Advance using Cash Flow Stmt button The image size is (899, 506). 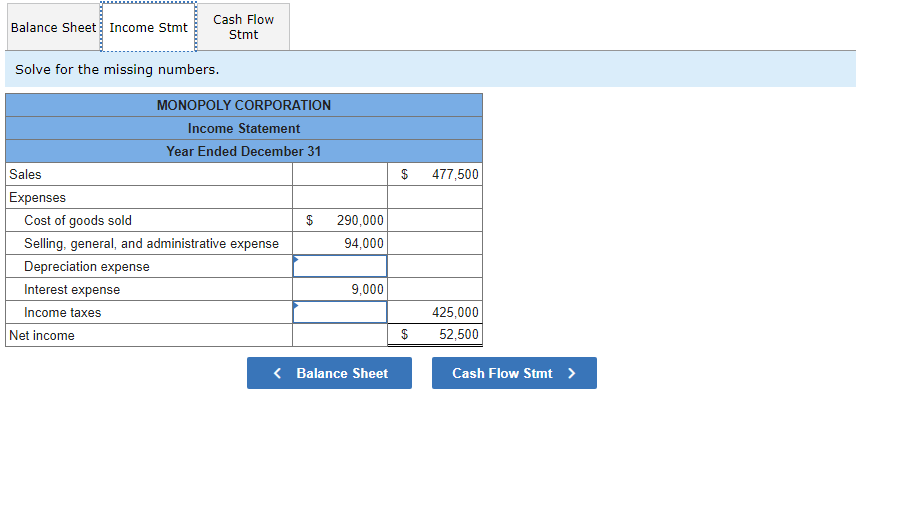coord(514,373)
